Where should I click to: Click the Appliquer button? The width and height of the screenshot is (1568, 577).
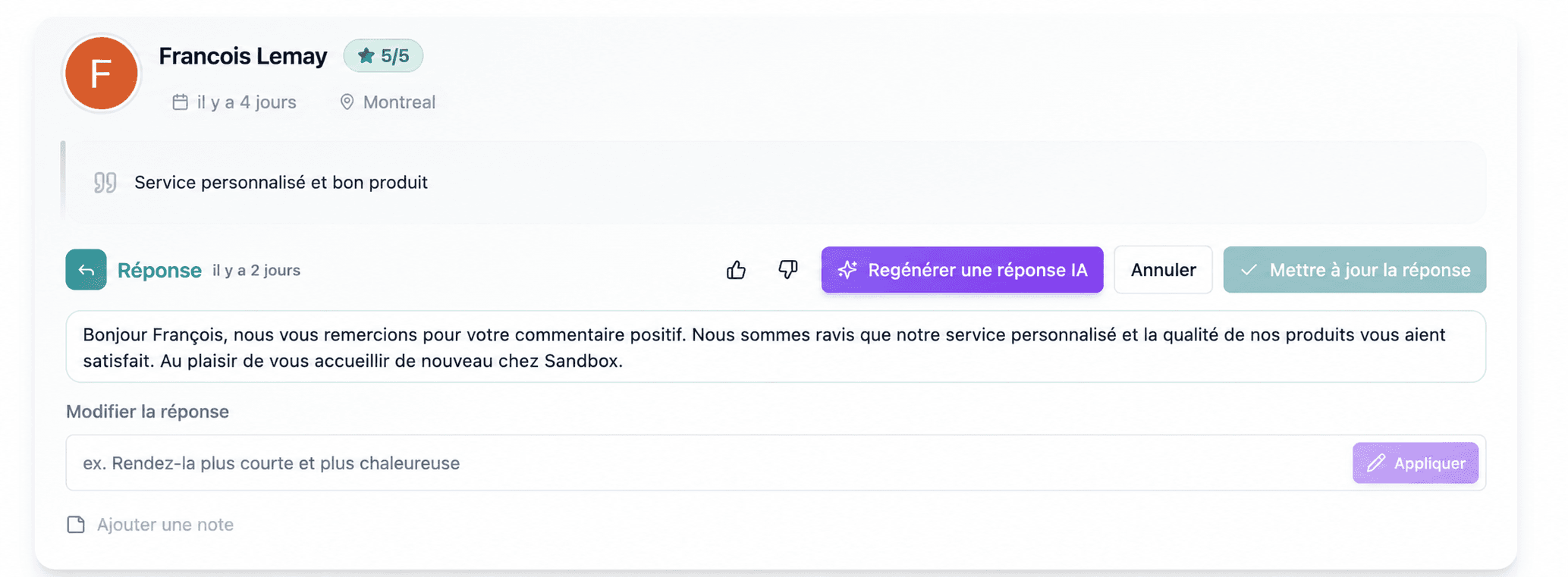1416,463
